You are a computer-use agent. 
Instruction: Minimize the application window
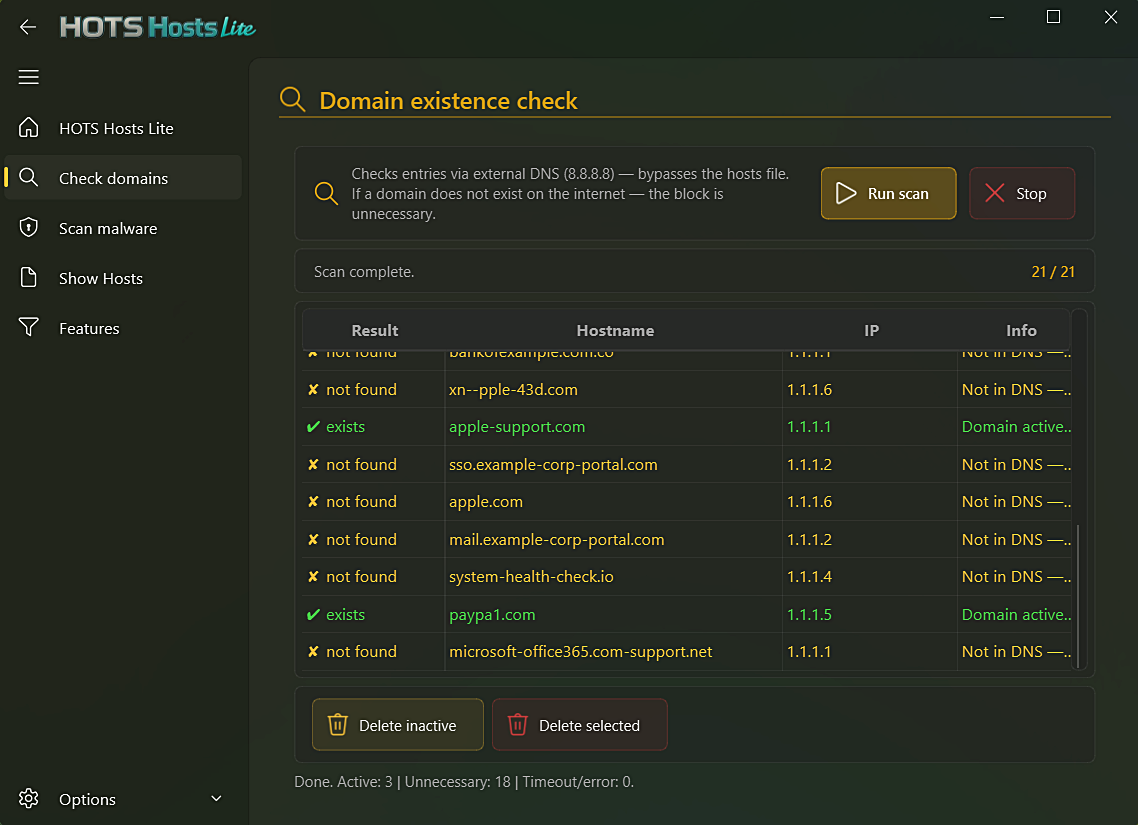pyautogui.click(x=996, y=17)
